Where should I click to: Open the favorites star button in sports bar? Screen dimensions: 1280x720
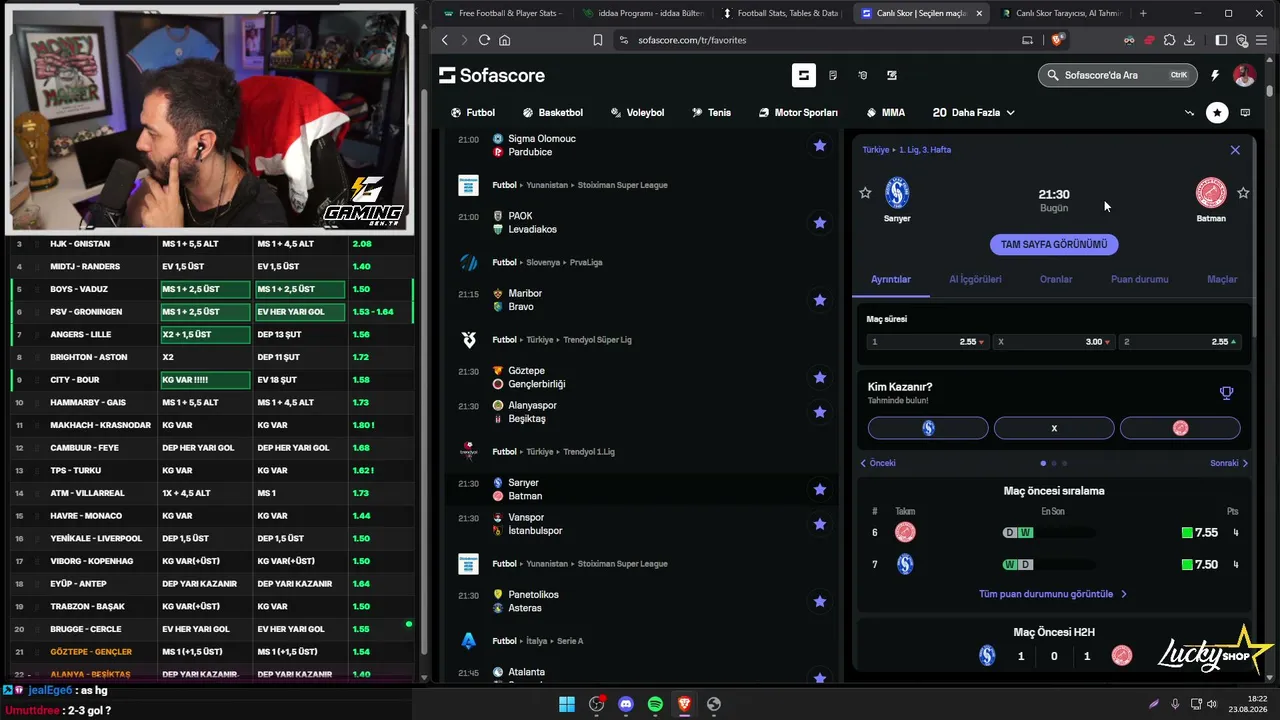(x=1217, y=113)
